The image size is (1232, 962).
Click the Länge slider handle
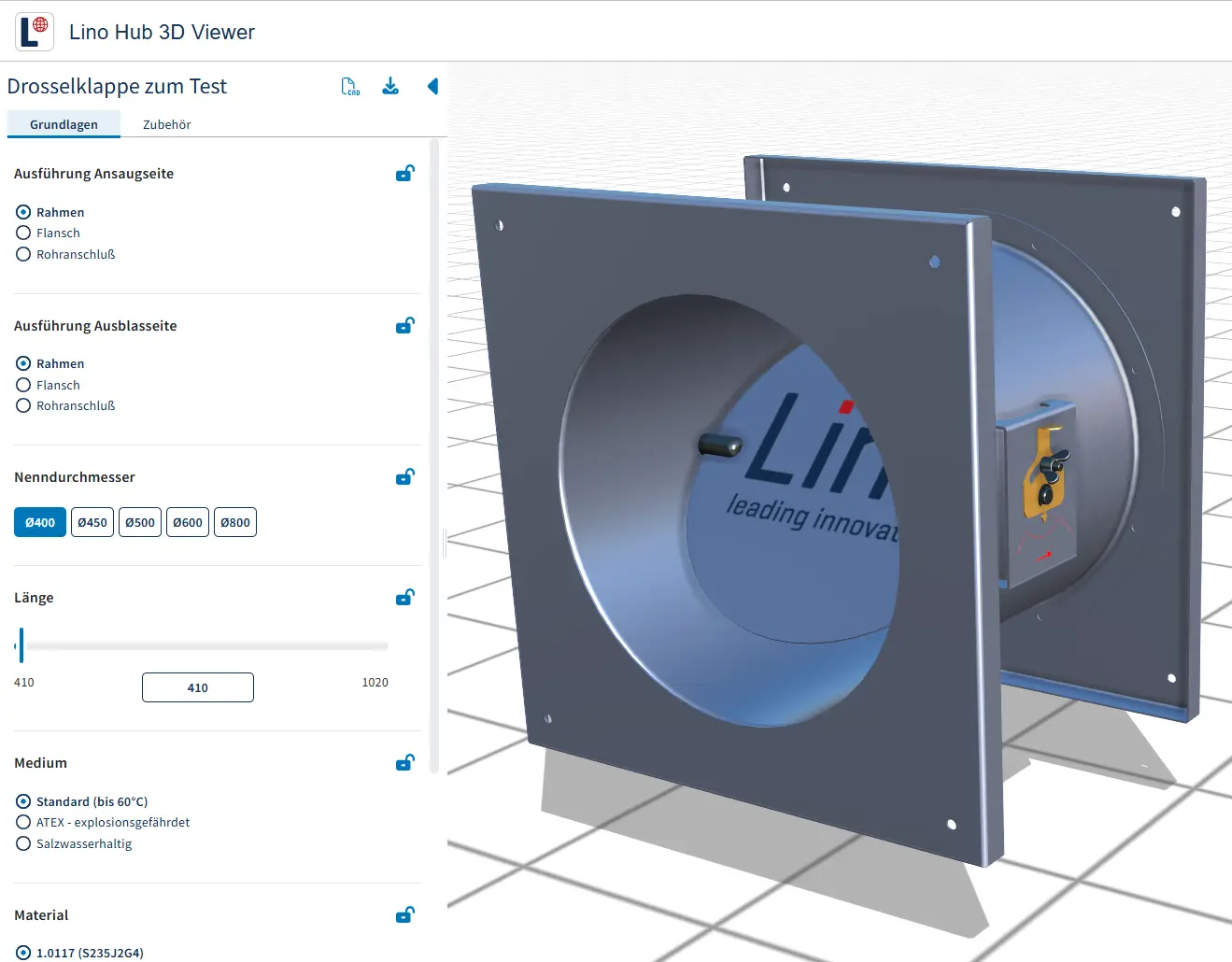(x=21, y=645)
